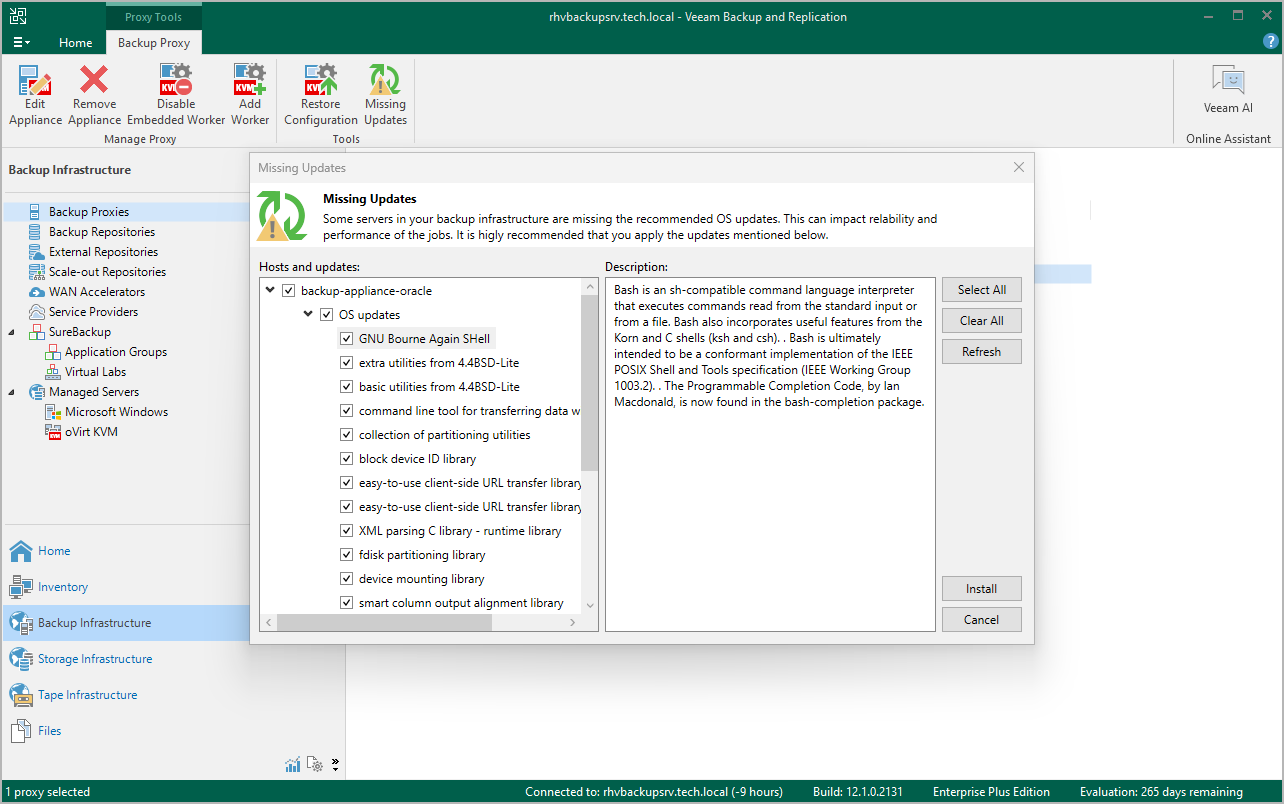Click the settings gear icon in navigation footer
The width and height of the screenshot is (1284, 804).
(x=315, y=765)
